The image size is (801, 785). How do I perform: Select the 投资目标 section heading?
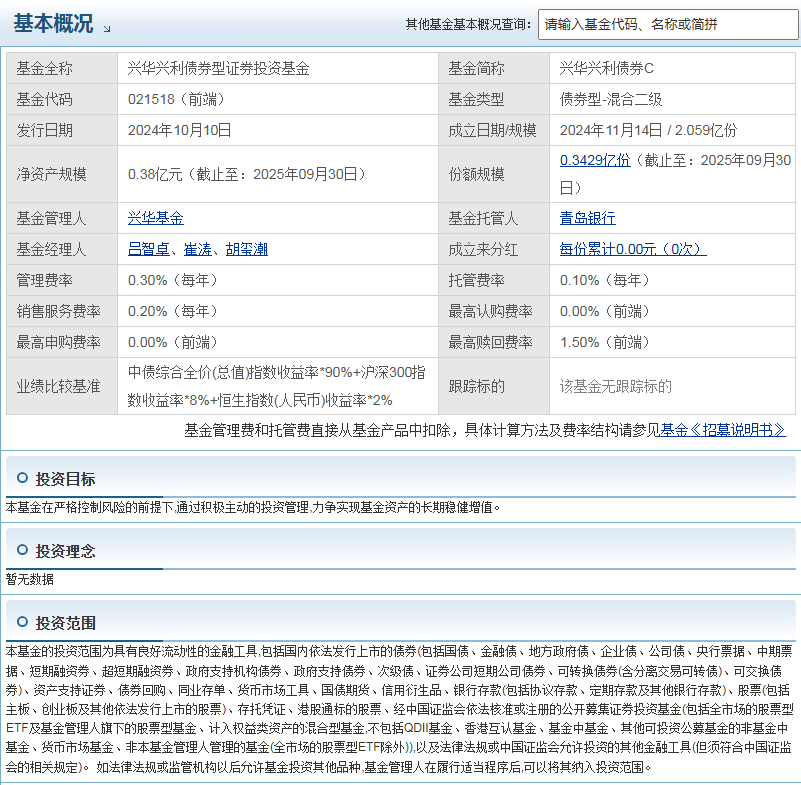click(x=65, y=479)
